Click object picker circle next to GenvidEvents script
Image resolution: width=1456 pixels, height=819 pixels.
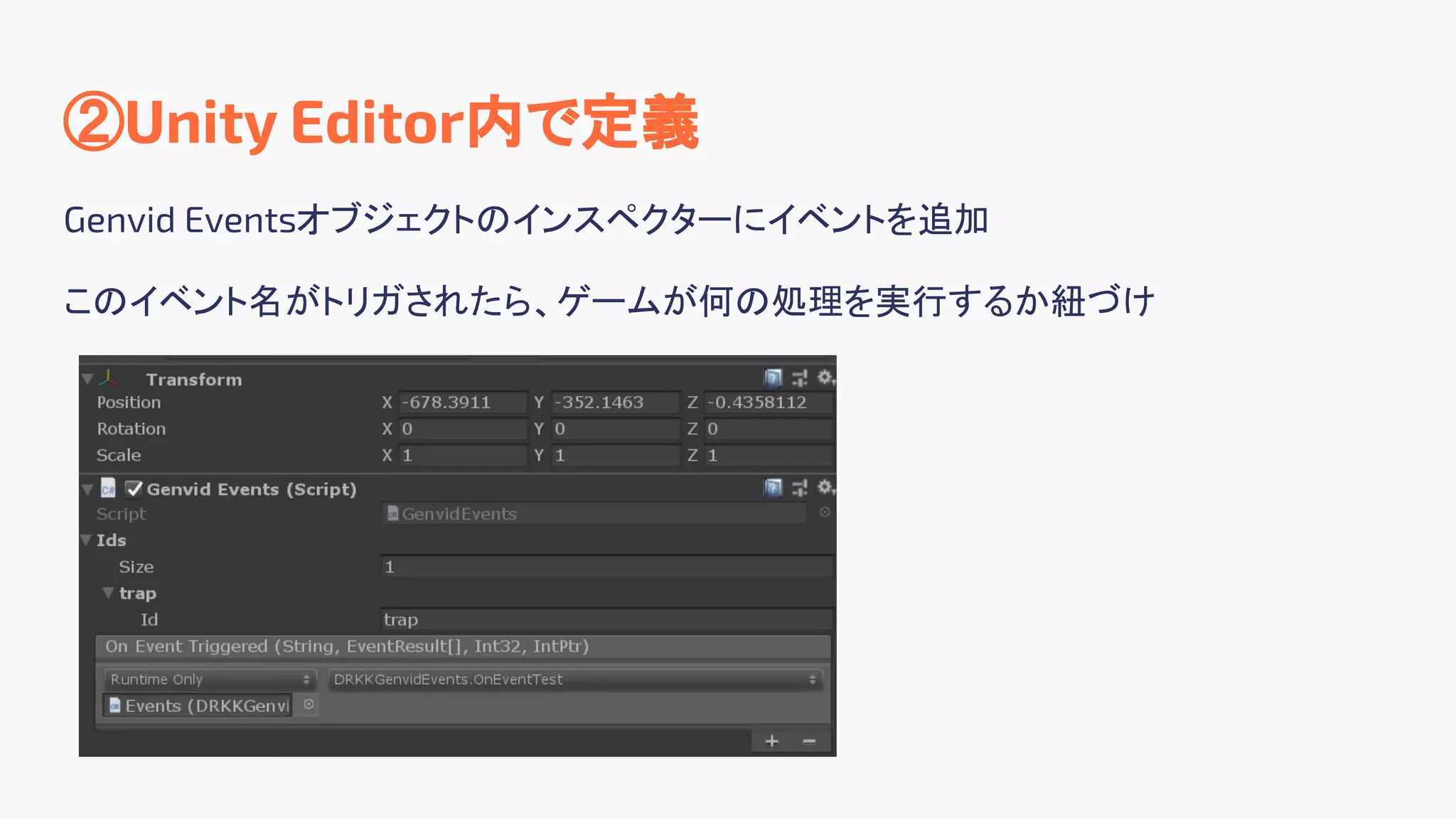(x=825, y=513)
